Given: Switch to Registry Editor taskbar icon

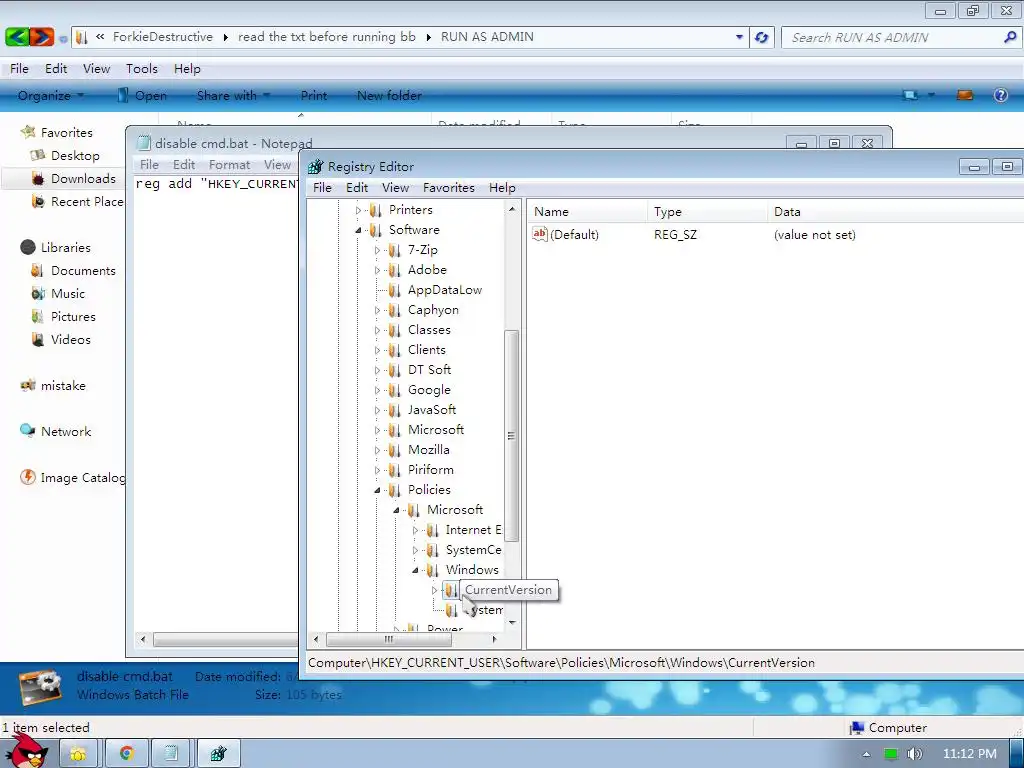Looking at the screenshot, I should [218, 754].
